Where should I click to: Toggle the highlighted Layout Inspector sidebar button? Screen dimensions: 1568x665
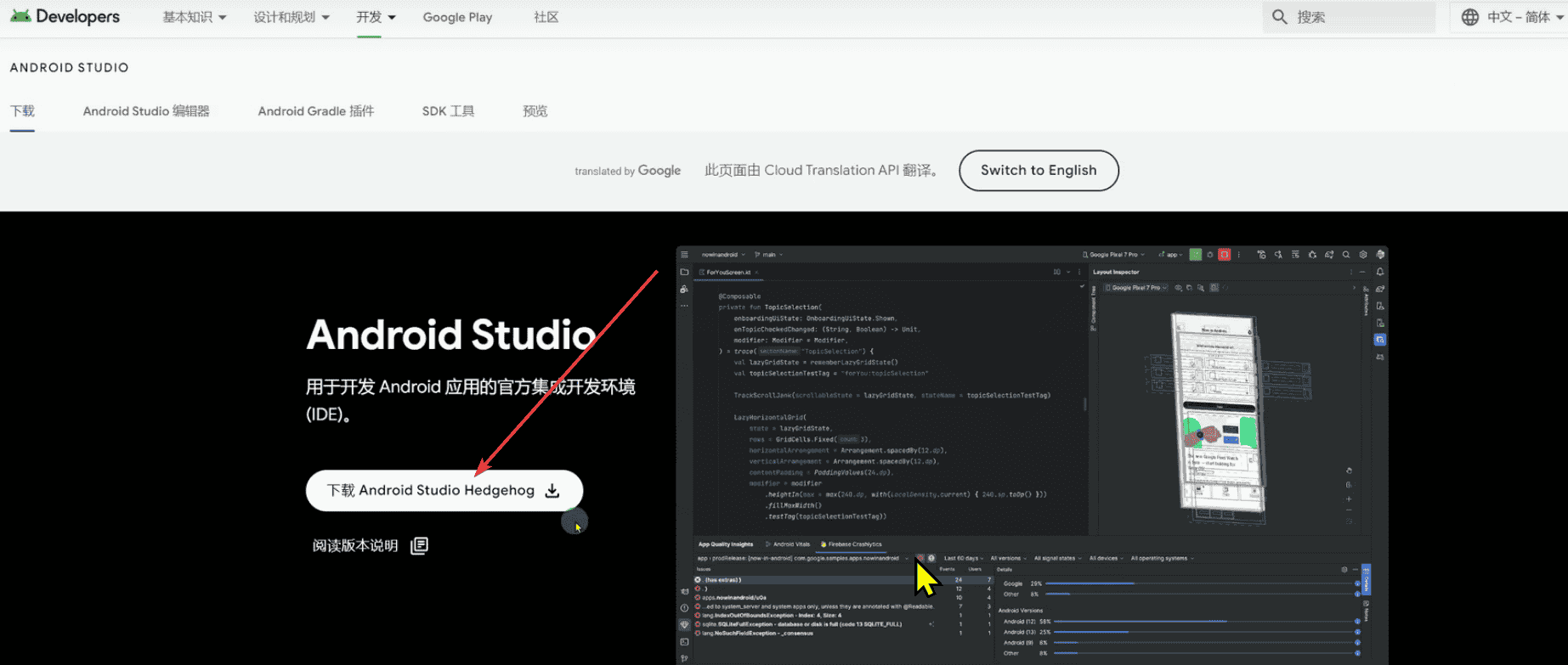[1380, 340]
